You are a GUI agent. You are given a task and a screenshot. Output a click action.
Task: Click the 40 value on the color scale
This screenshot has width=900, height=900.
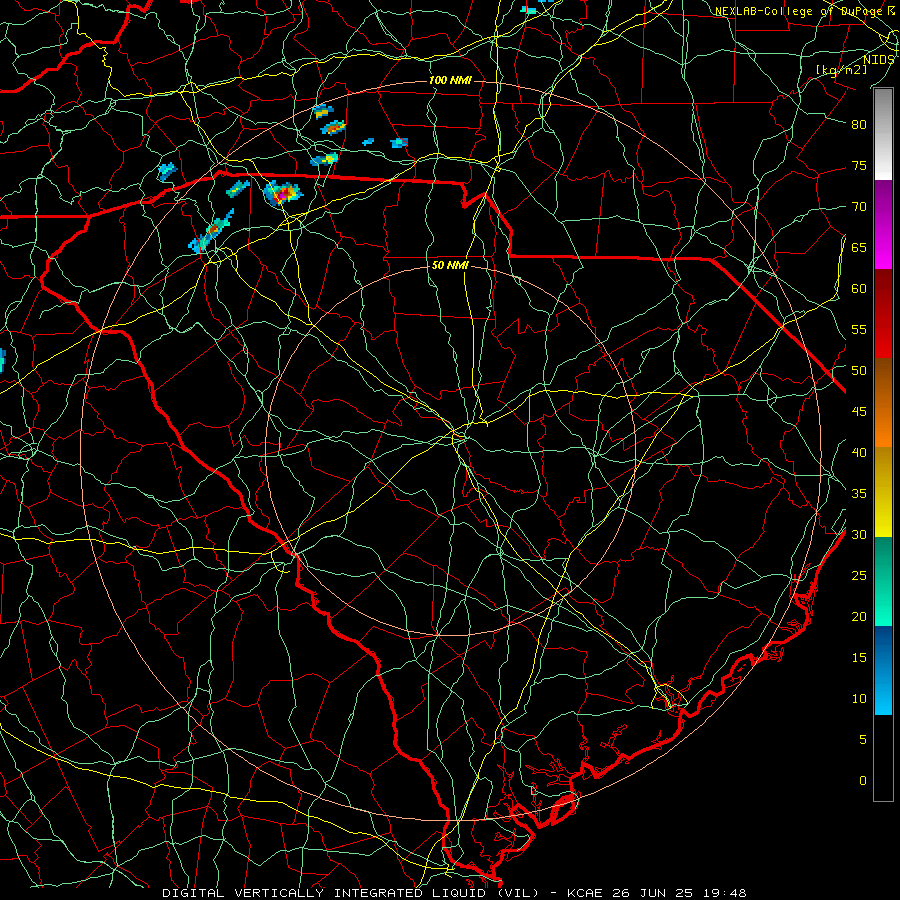pyautogui.click(x=859, y=453)
